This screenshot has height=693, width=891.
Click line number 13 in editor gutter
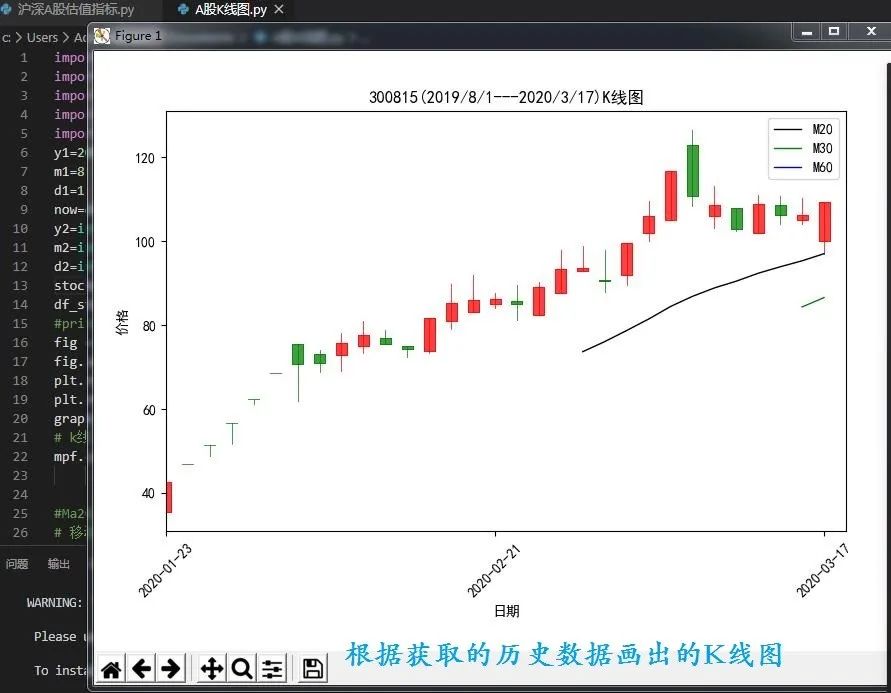coord(20,285)
